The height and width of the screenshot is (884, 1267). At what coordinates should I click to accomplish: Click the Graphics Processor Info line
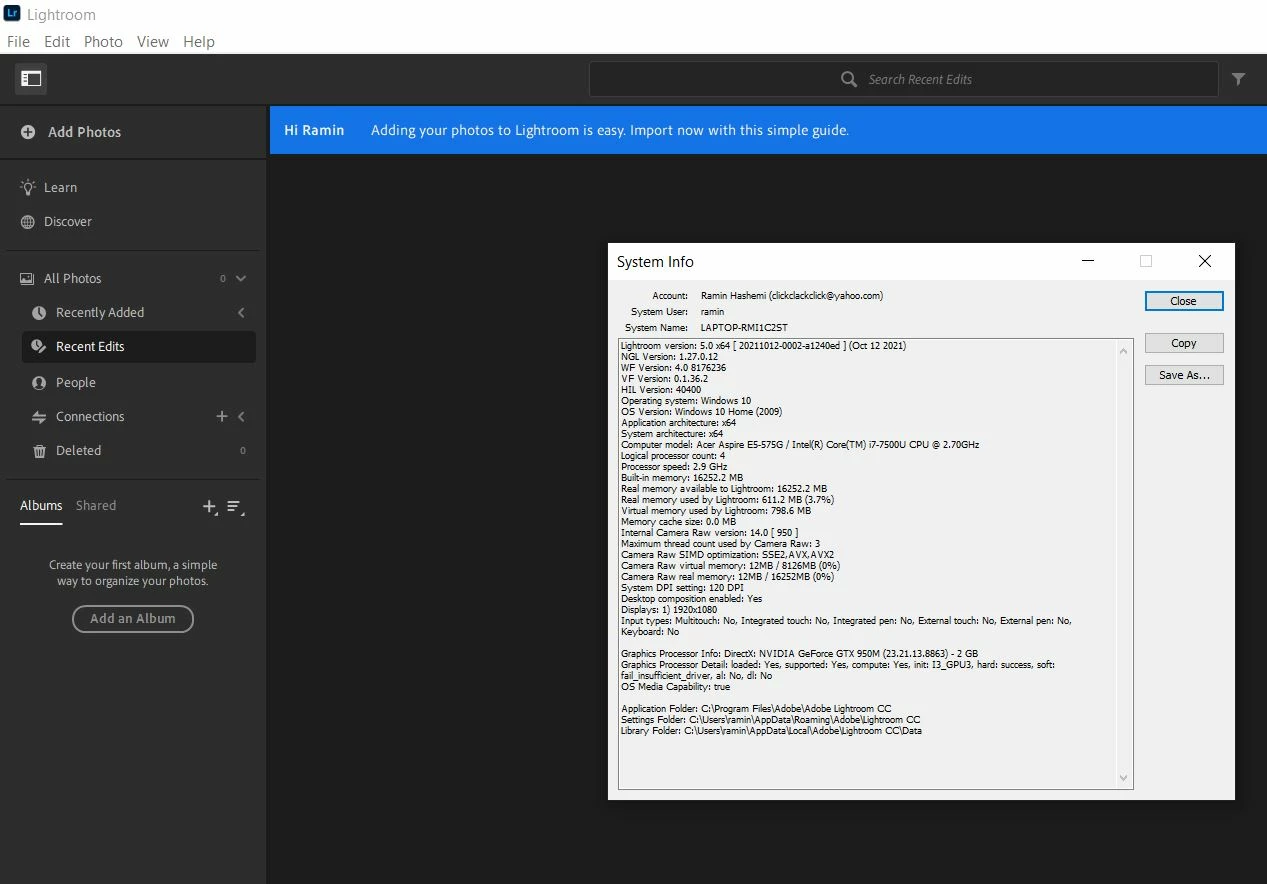[799, 654]
